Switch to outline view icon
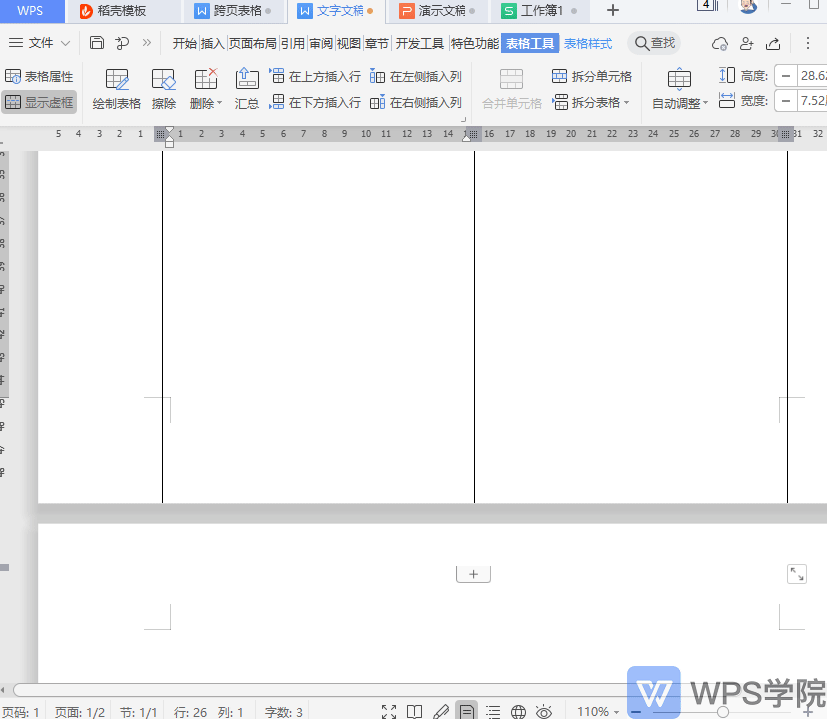The image size is (827, 719). (x=493, y=712)
